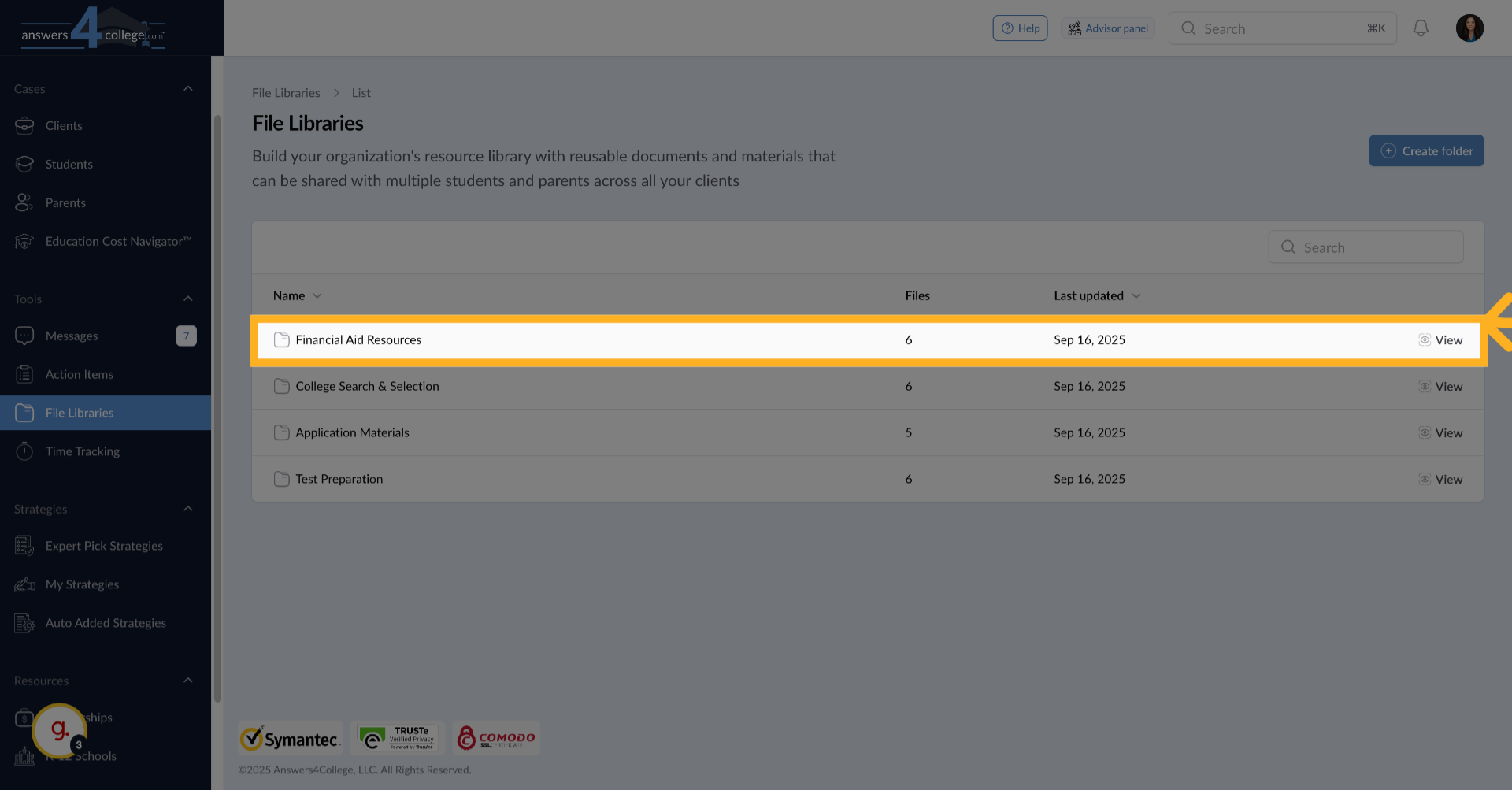
Task: Open the Action Items menu item
Action: pyautogui.click(x=79, y=374)
